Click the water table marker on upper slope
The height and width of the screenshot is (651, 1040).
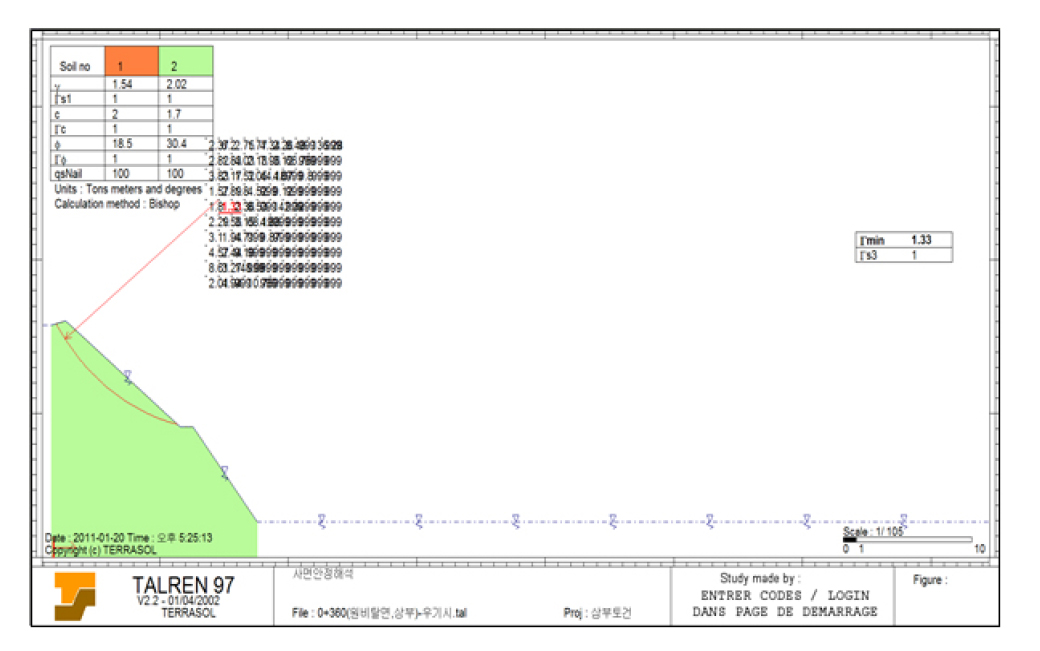[x=127, y=377]
